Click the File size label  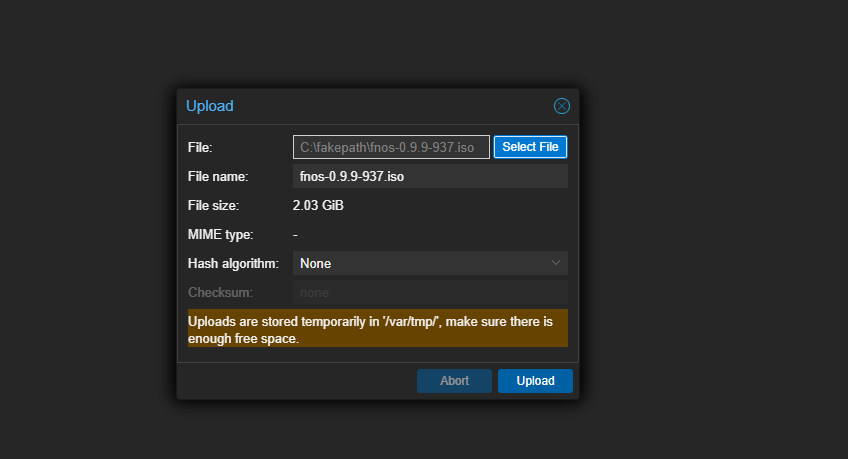213,205
